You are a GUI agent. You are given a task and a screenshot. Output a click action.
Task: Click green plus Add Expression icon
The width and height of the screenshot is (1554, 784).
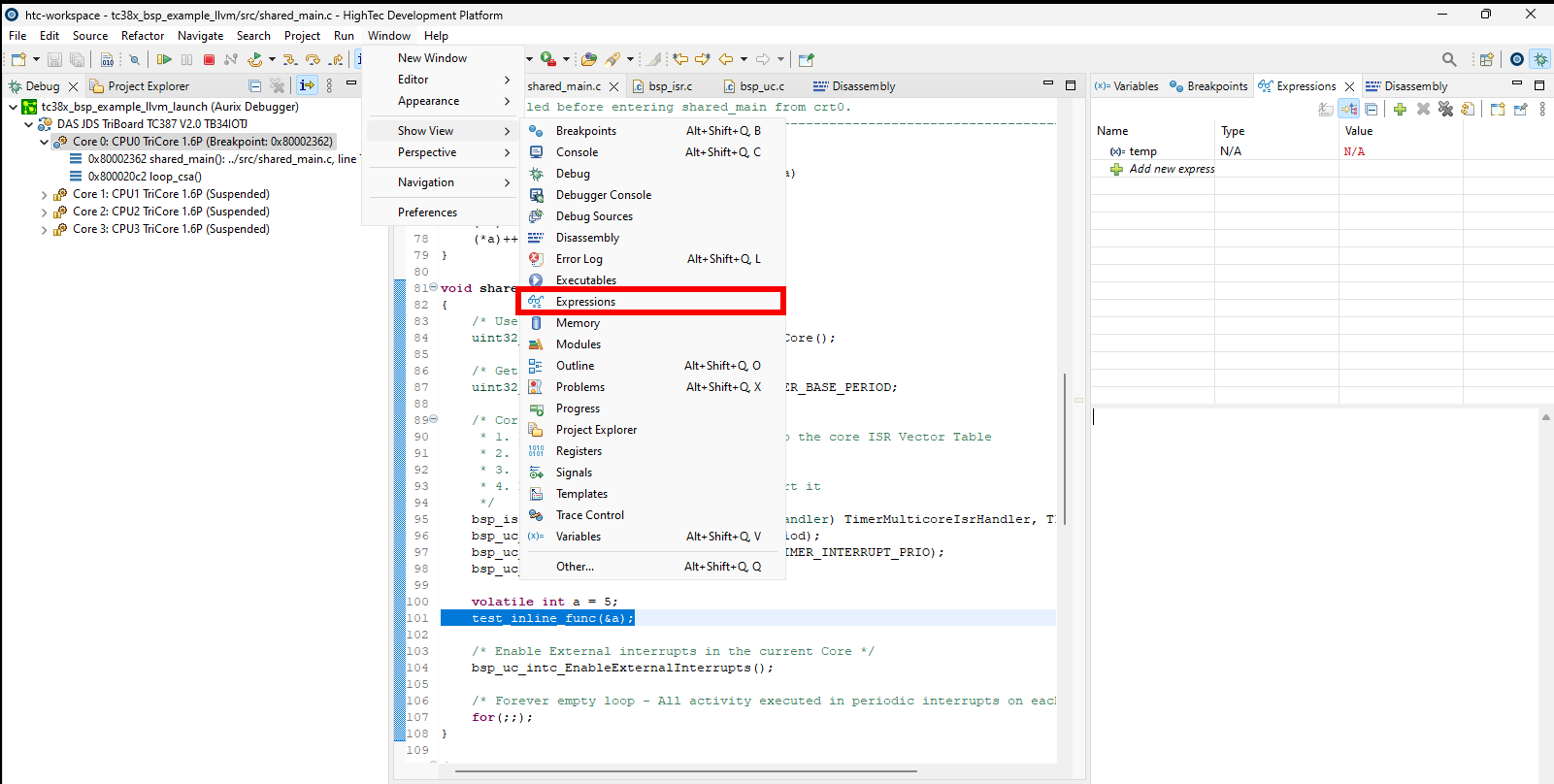(1400, 110)
